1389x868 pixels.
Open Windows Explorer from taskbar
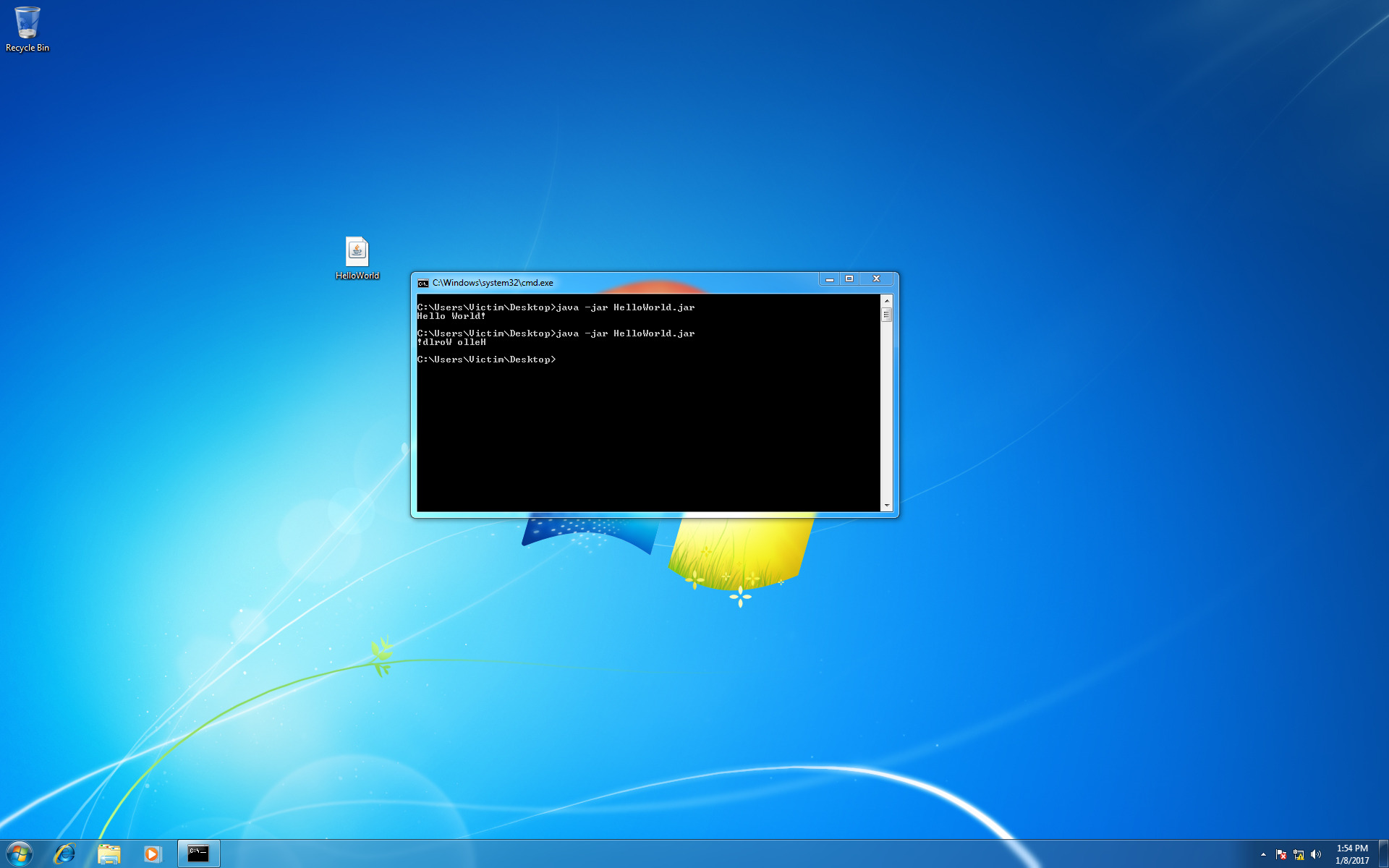(x=109, y=854)
